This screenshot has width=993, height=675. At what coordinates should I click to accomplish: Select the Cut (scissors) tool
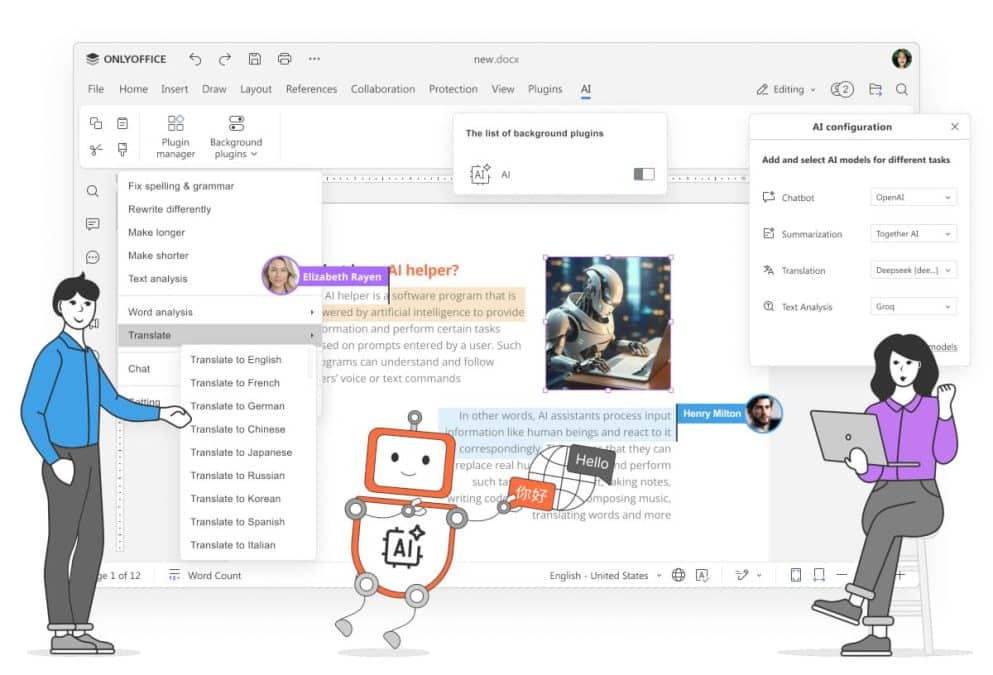[x=96, y=151]
